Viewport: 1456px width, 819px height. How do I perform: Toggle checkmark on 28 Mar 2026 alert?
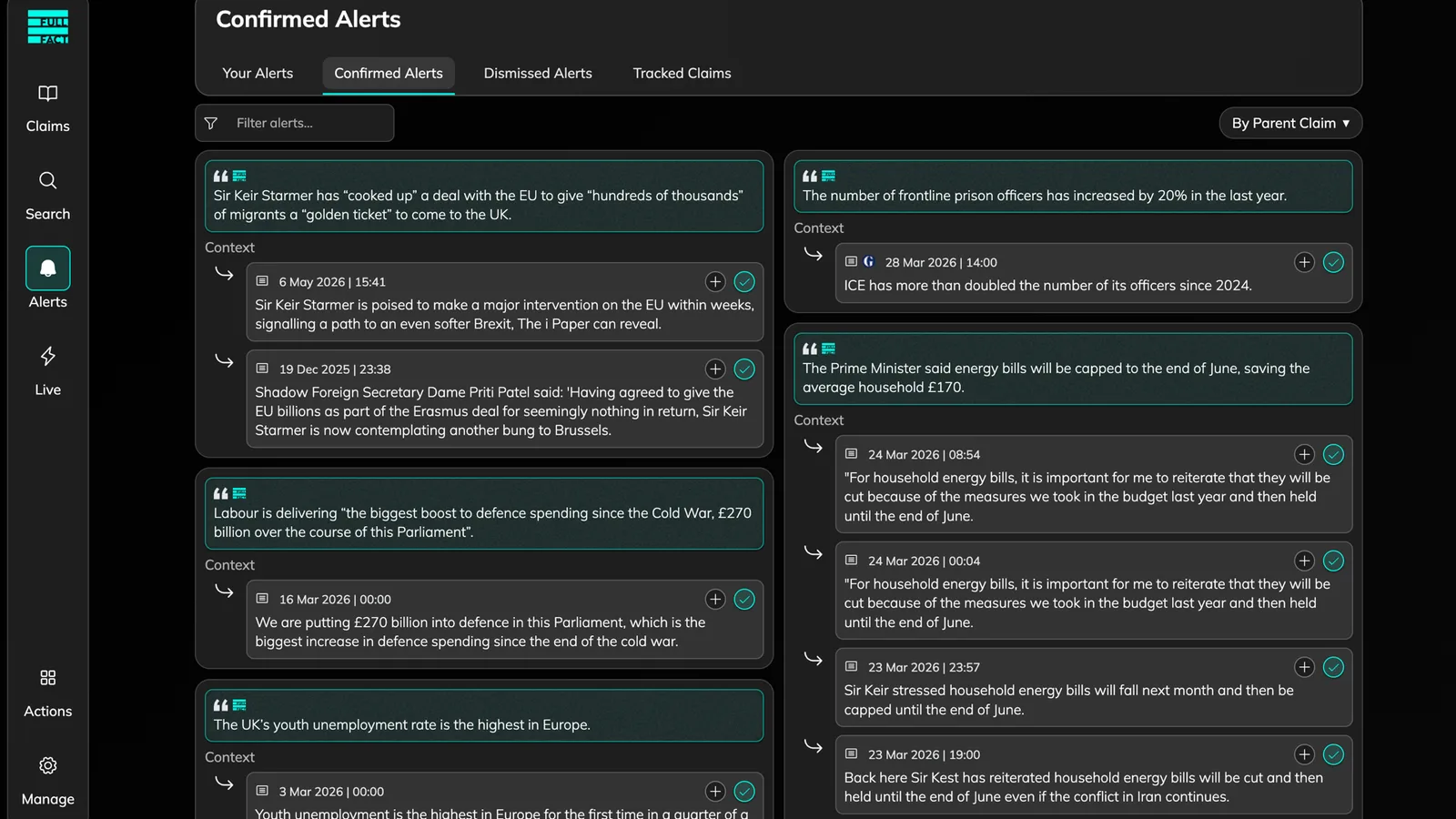click(1333, 263)
